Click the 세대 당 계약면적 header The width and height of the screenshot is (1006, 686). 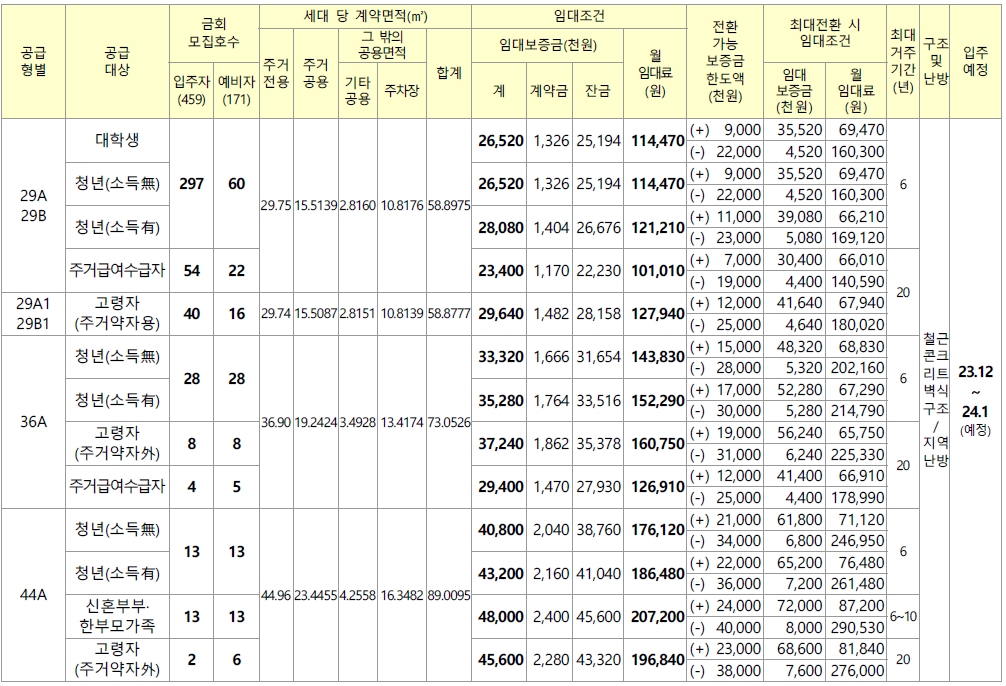[366, 14]
